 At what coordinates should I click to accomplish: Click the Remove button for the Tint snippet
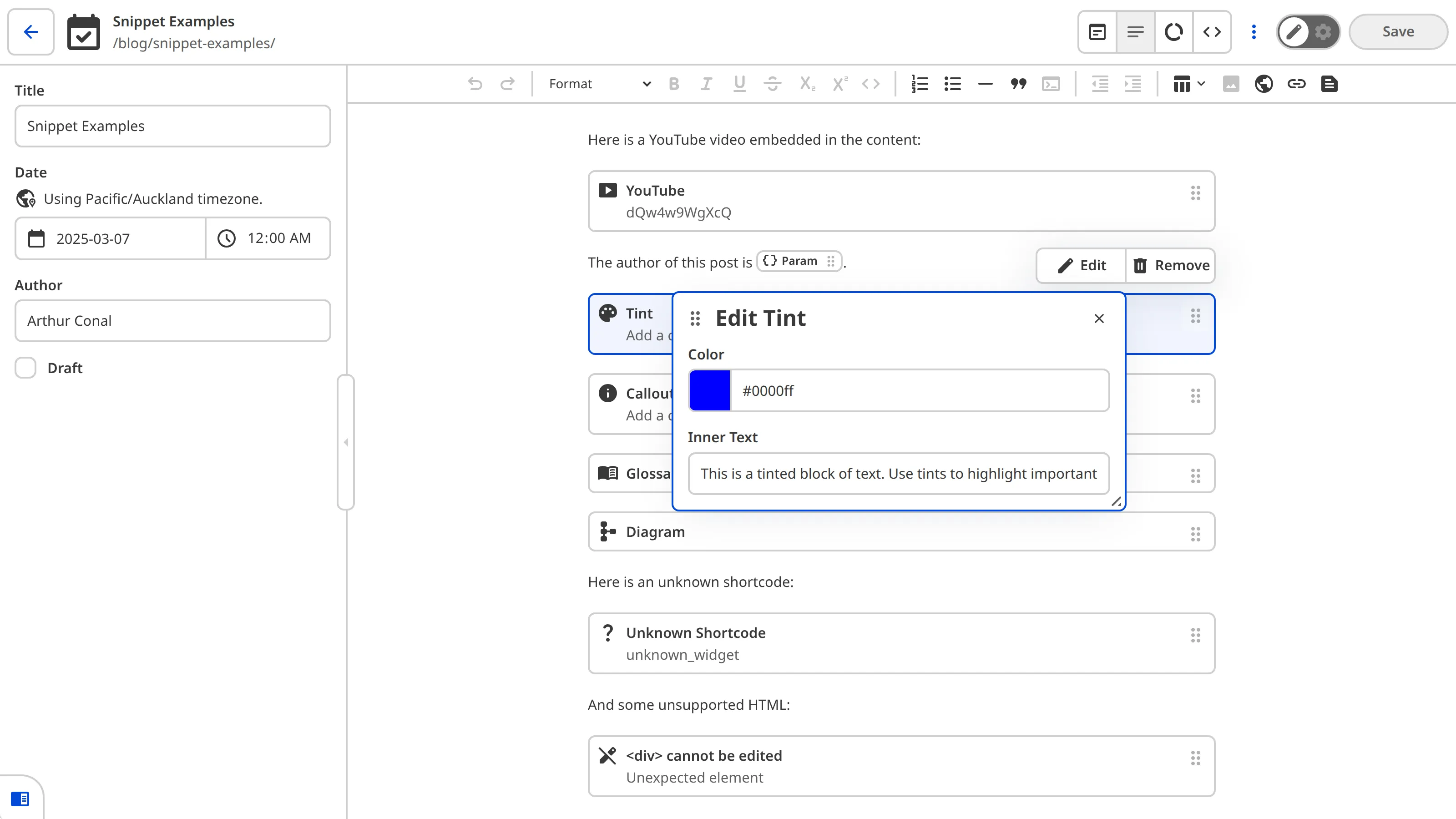point(1171,266)
